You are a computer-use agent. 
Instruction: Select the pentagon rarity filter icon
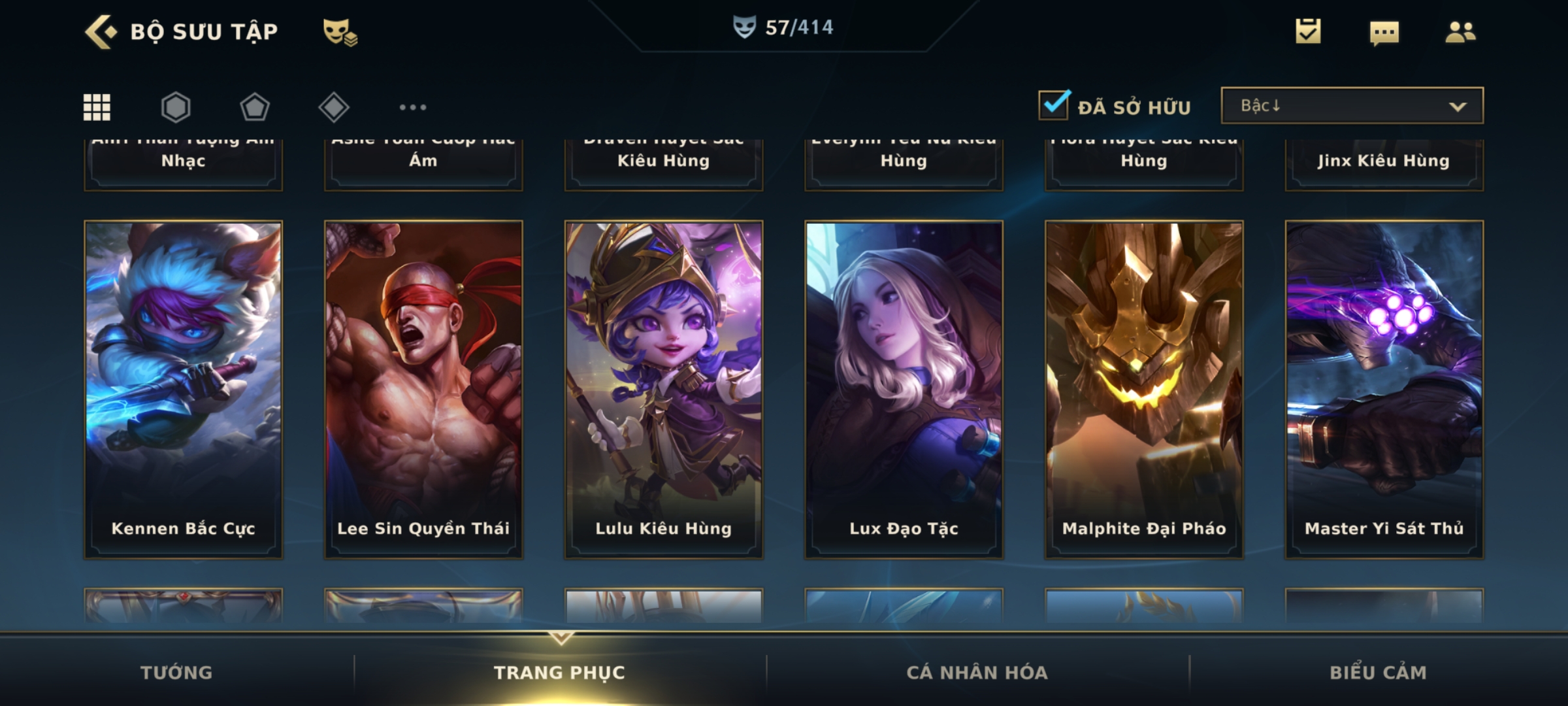(x=255, y=107)
